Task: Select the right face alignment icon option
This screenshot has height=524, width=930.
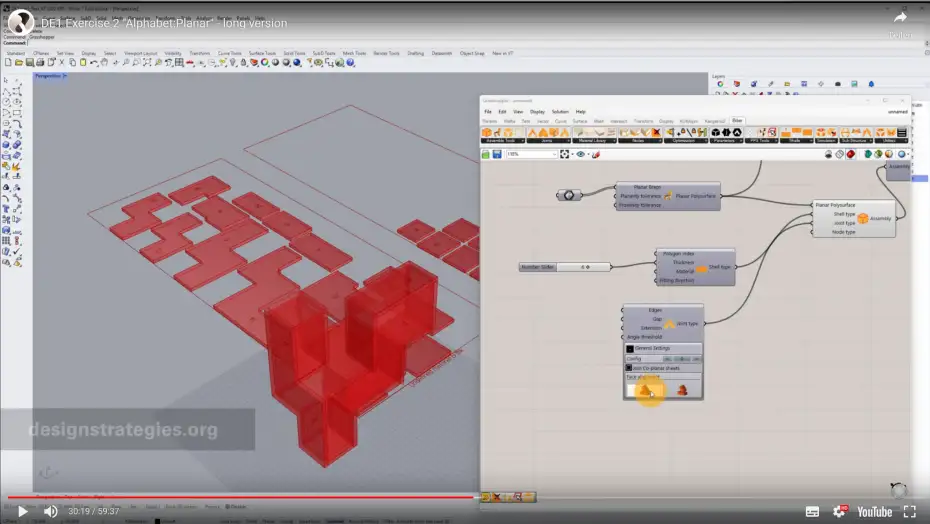Action: pos(682,390)
